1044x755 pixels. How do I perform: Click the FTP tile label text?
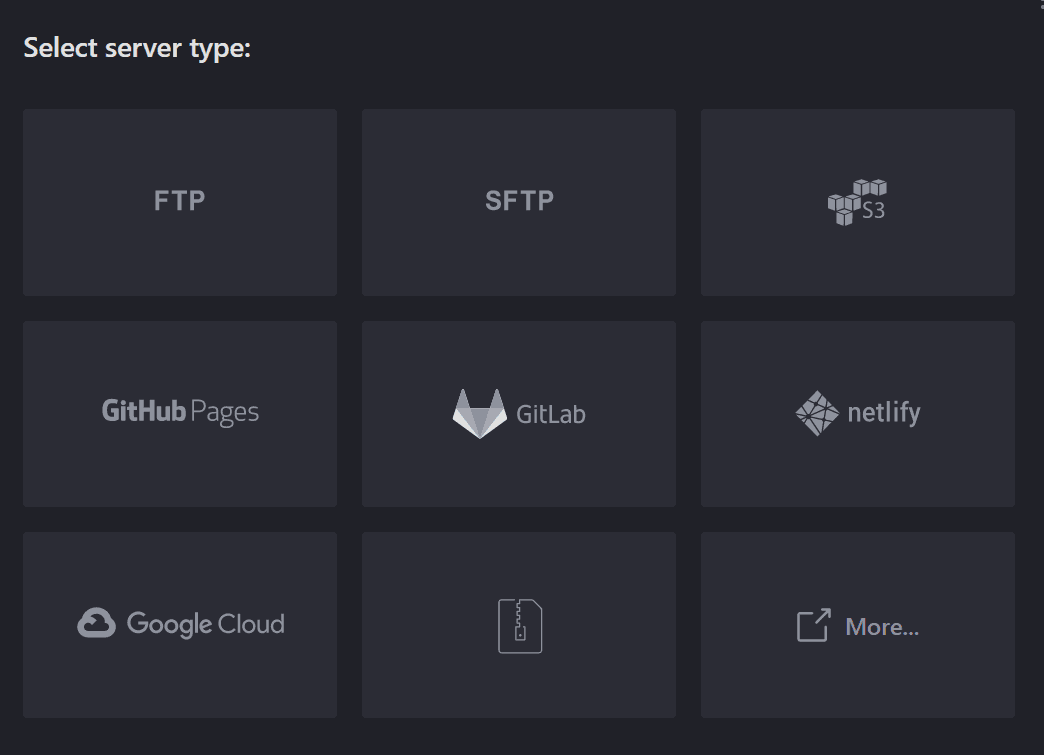click(x=180, y=201)
